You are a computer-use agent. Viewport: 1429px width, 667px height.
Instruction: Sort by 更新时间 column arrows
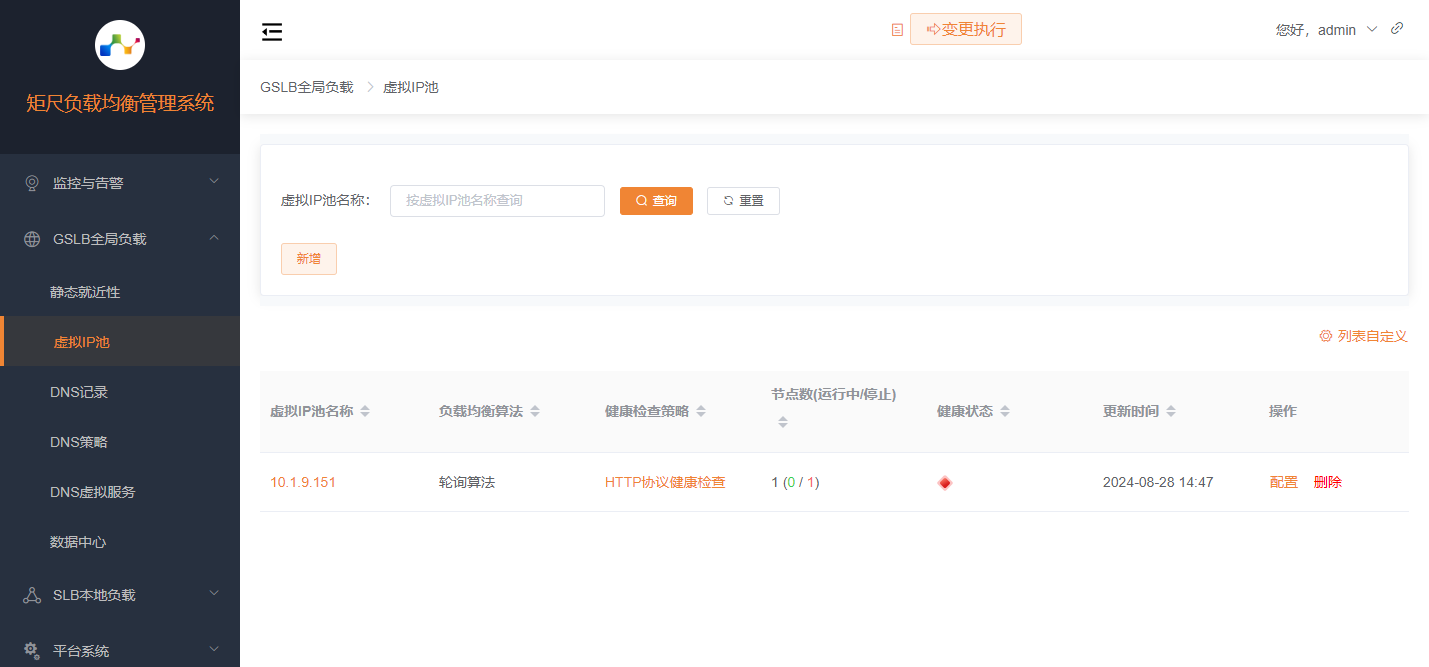[x=1171, y=412]
